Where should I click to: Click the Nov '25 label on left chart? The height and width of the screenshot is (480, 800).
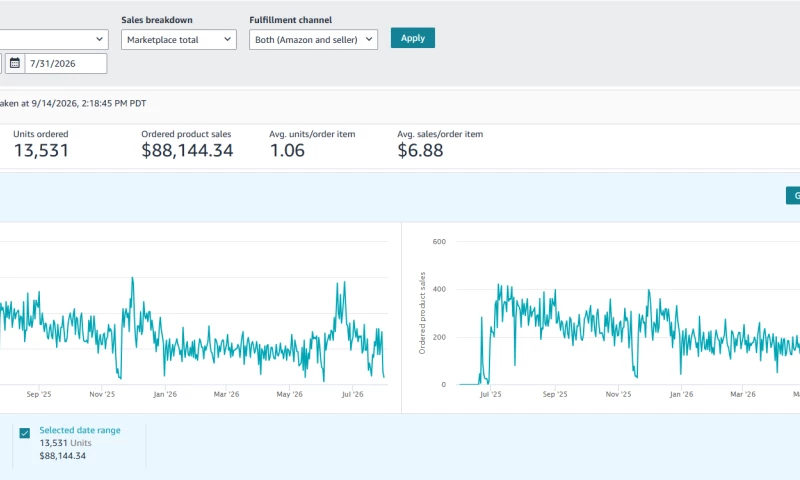tap(102, 394)
